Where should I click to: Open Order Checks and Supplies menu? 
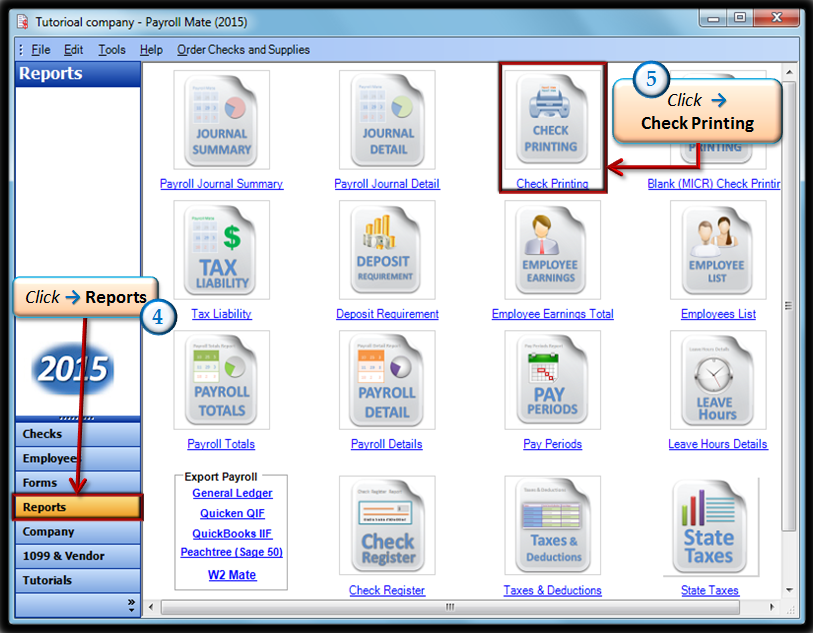243,50
